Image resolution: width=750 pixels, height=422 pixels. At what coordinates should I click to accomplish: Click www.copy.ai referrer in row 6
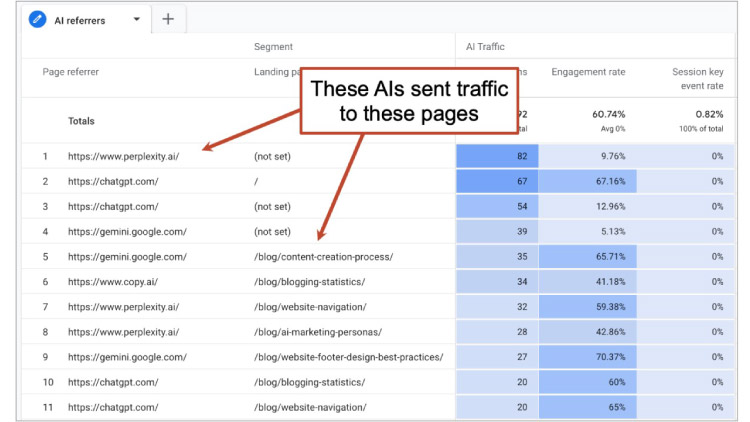pyautogui.click(x=112, y=282)
